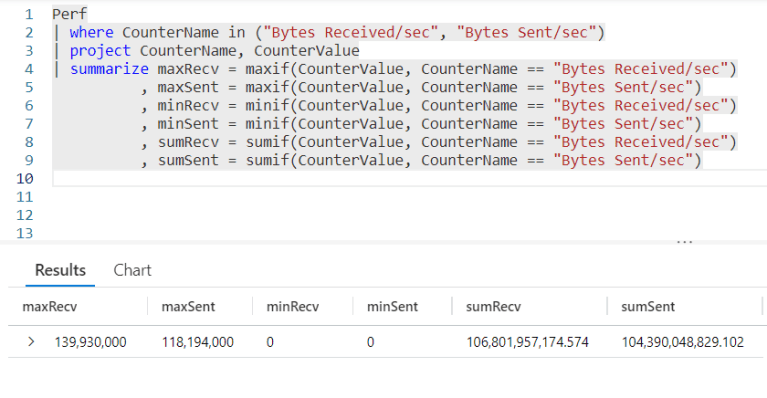Click the 'where' keyword on line 2
Image resolution: width=767 pixels, height=398 pixels.
[x=91, y=32]
